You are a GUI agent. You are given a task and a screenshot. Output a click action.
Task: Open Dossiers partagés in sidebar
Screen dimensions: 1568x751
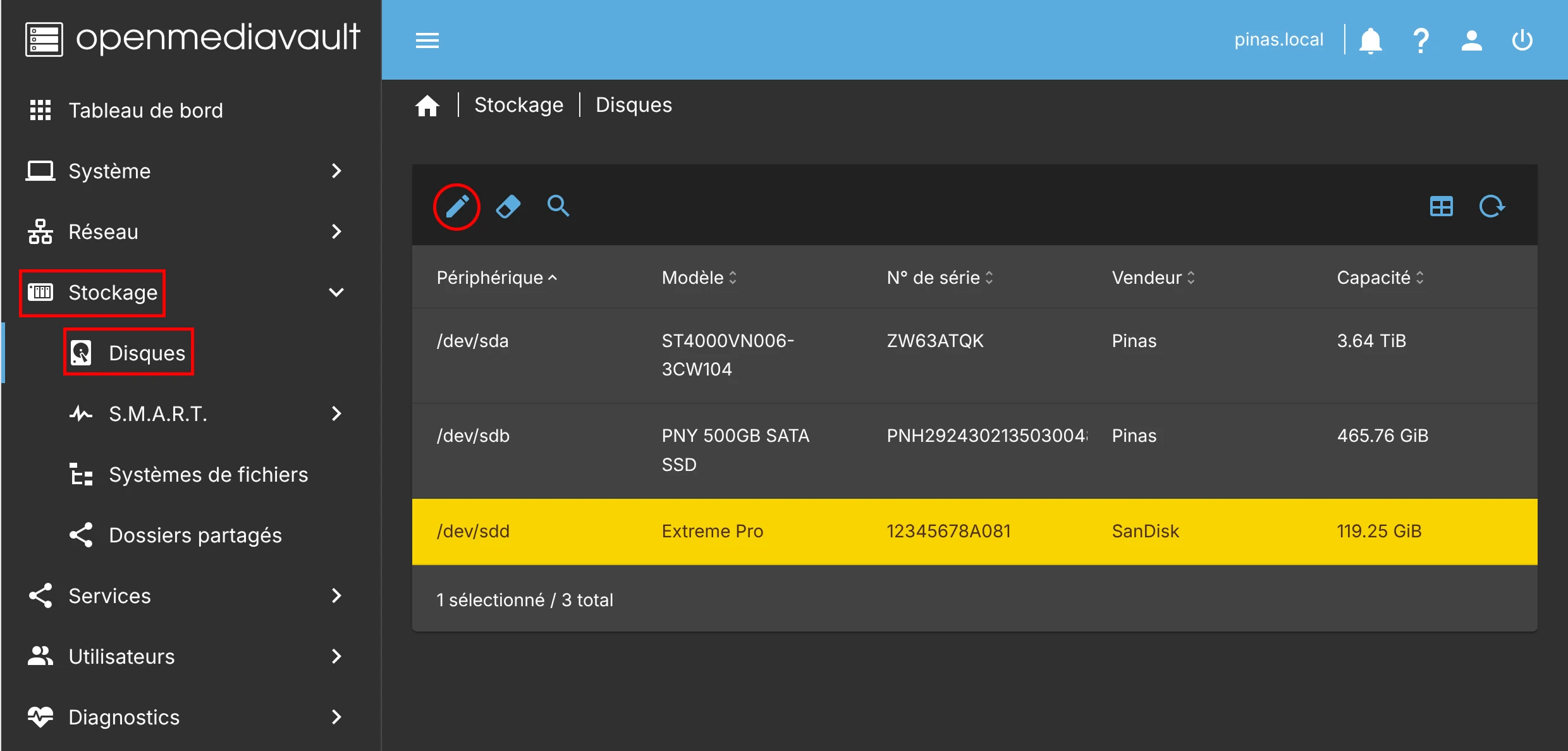[x=195, y=535]
